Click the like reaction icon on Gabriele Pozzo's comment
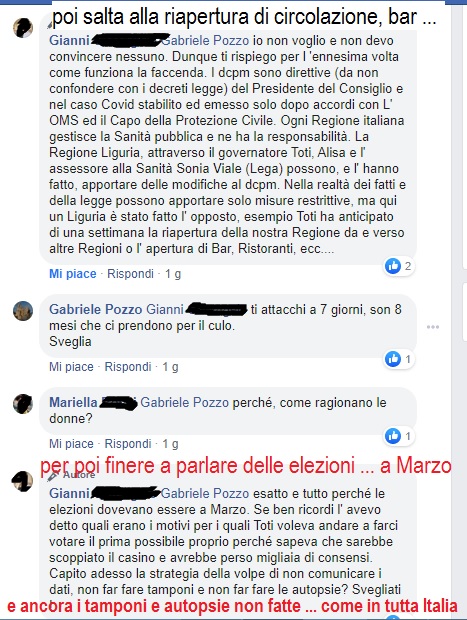Screen dimensions: 467x620 (393, 359)
